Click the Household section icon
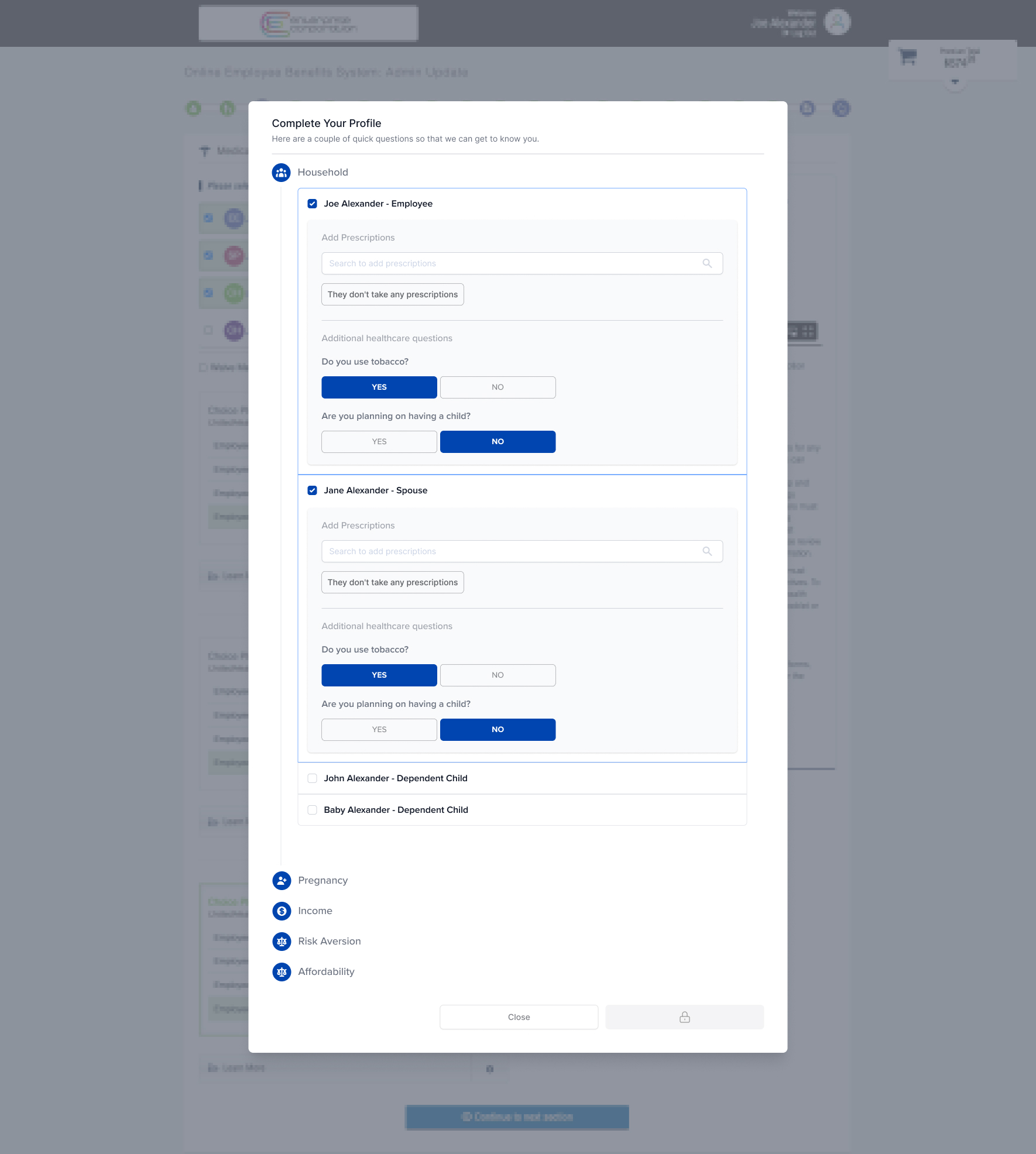This screenshot has height=1154, width=1036. 281,172
